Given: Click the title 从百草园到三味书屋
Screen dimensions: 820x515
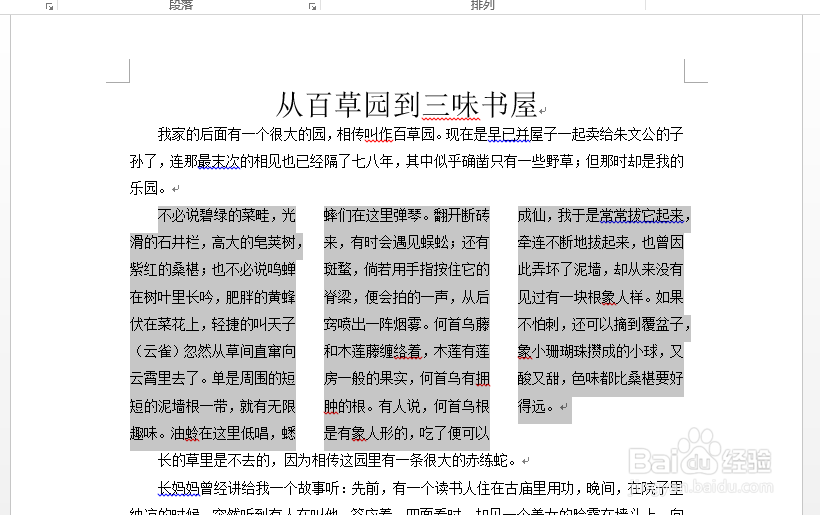Looking at the screenshot, I should 407,105.
